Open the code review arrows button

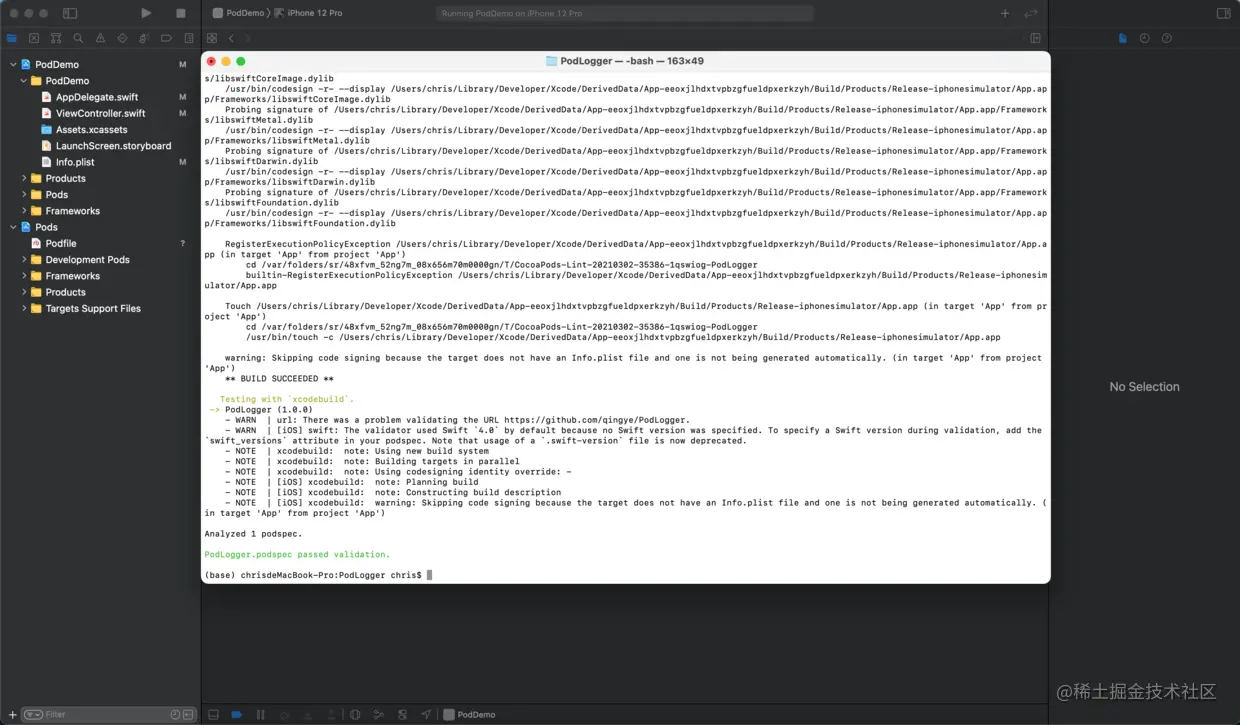(x=1031, y=13)
